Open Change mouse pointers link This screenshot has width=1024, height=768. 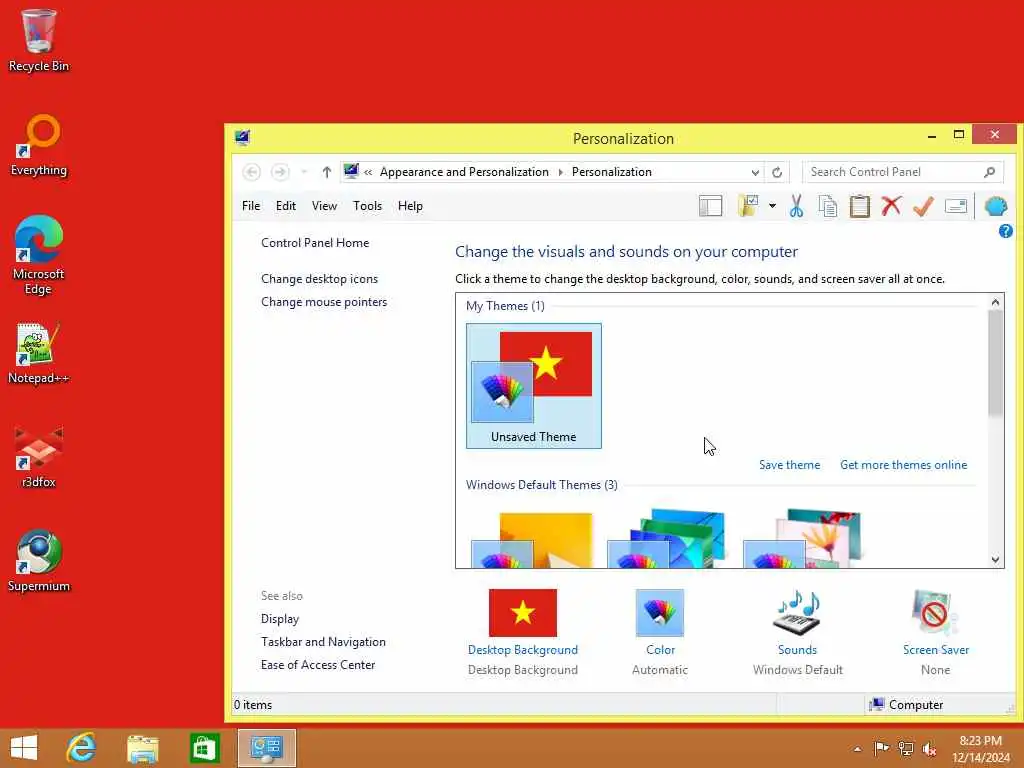pyautogui.click(x=324, y=302)
